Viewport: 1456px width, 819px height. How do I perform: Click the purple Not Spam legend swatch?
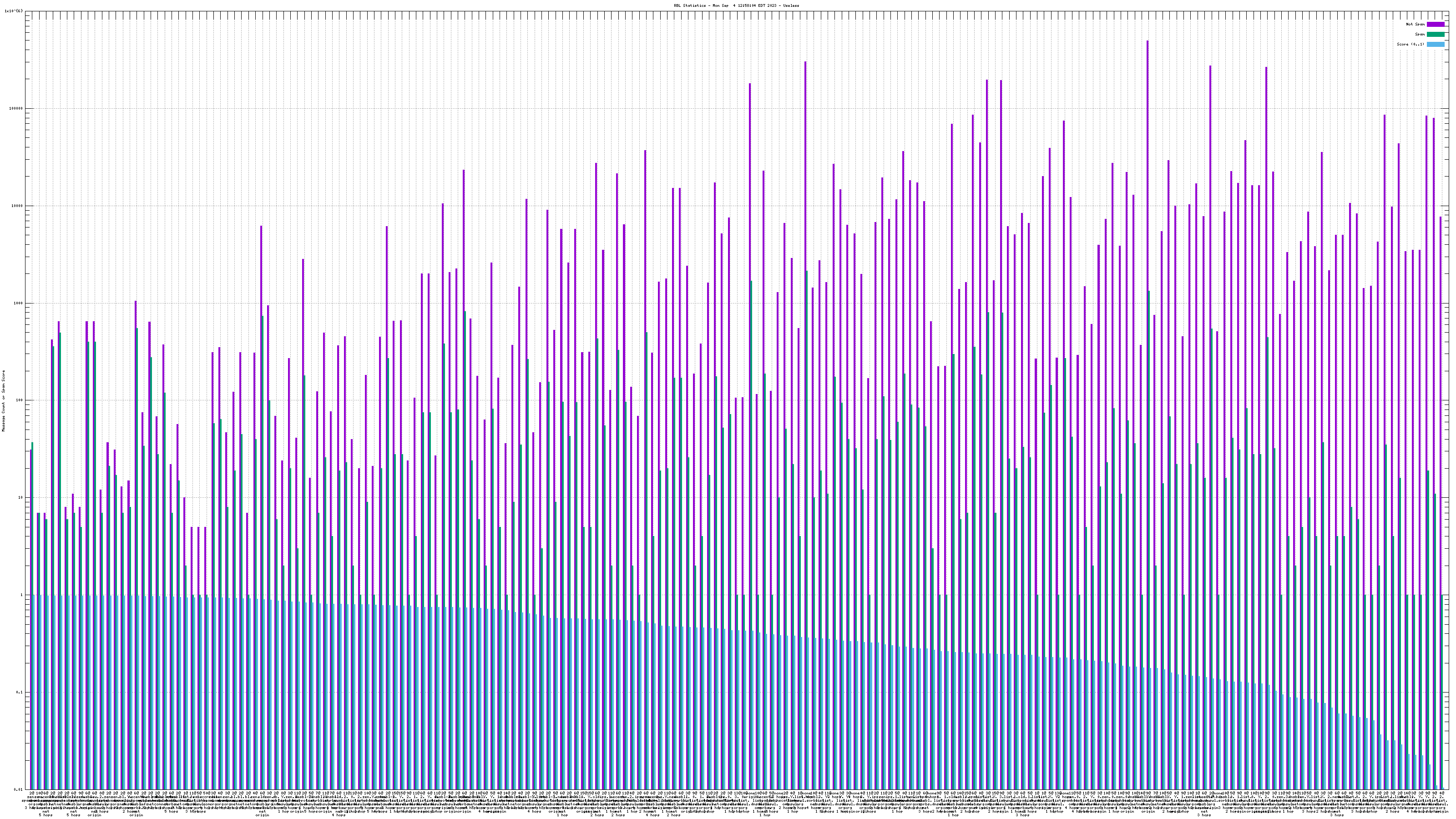click(1435, 24)
